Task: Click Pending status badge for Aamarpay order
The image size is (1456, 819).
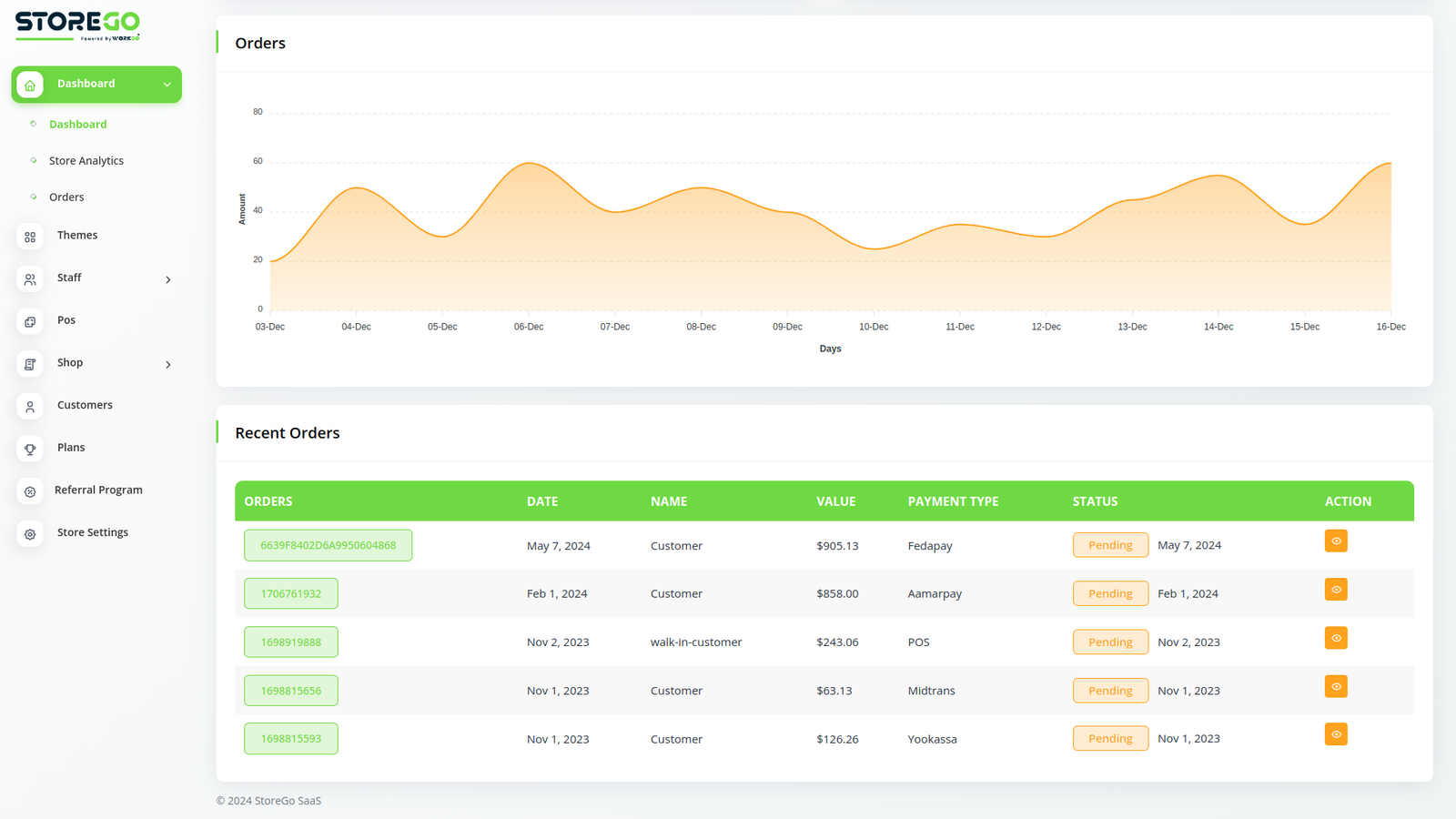Action: coord(1110,593)
